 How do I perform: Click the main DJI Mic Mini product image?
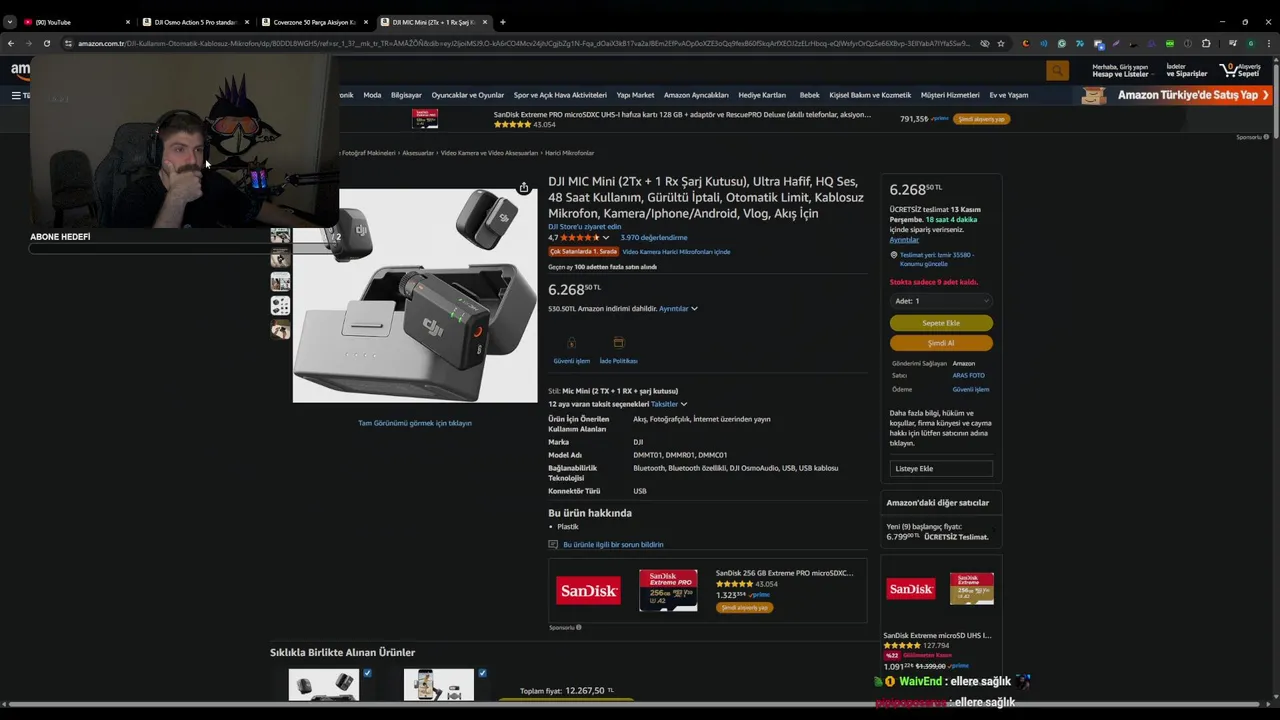[415, 295]
